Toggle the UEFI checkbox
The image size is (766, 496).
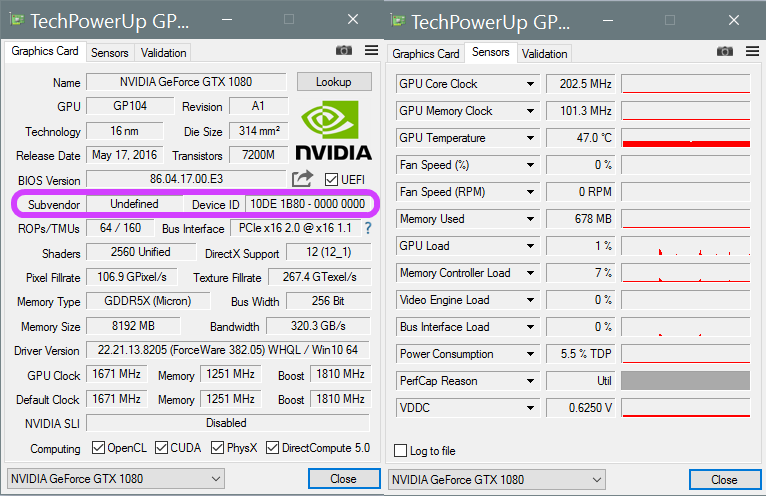click(332, 179)
